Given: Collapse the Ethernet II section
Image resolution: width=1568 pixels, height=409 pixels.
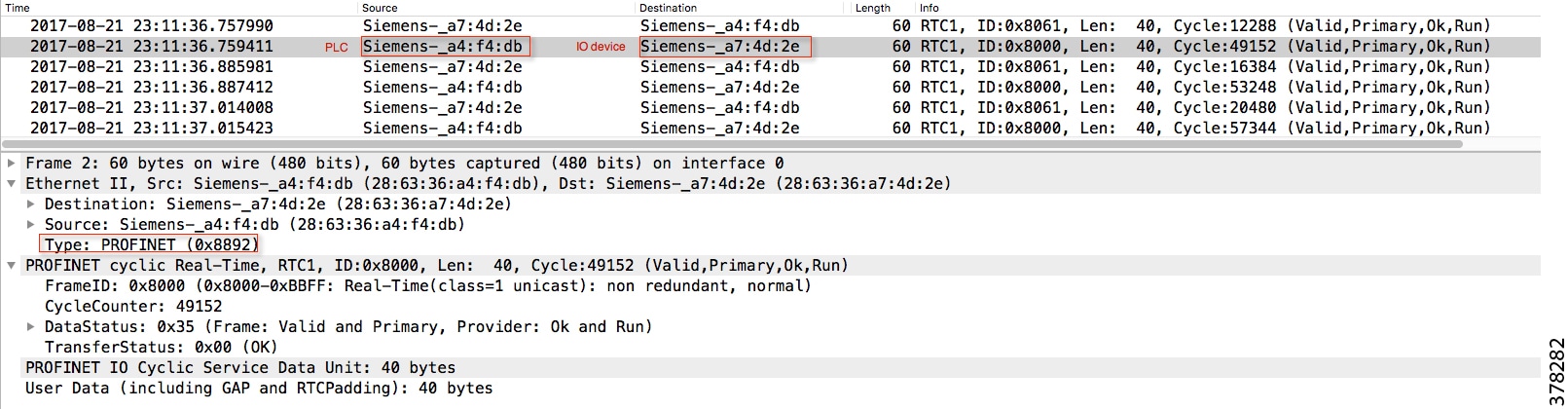Looking at the screenshot, I should [x=12, y=183].
